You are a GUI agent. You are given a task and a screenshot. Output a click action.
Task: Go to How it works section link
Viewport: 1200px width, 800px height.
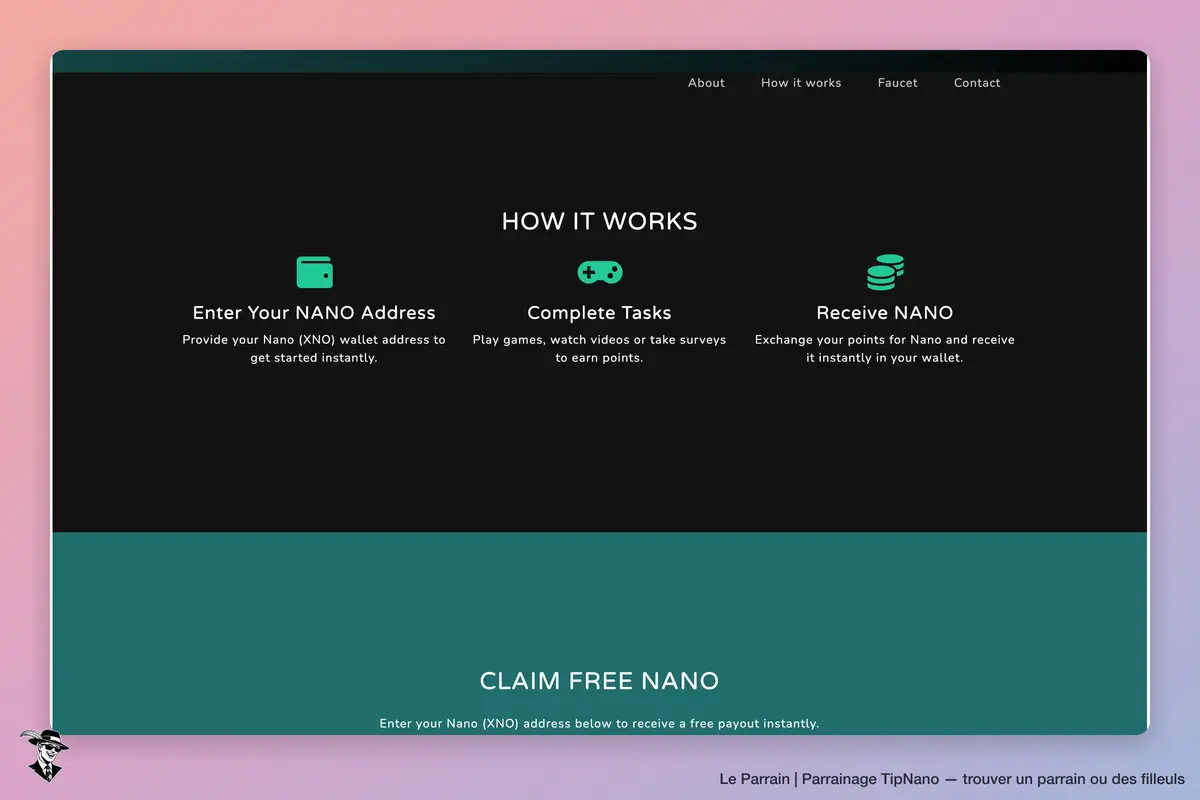(x=801, y=83)
